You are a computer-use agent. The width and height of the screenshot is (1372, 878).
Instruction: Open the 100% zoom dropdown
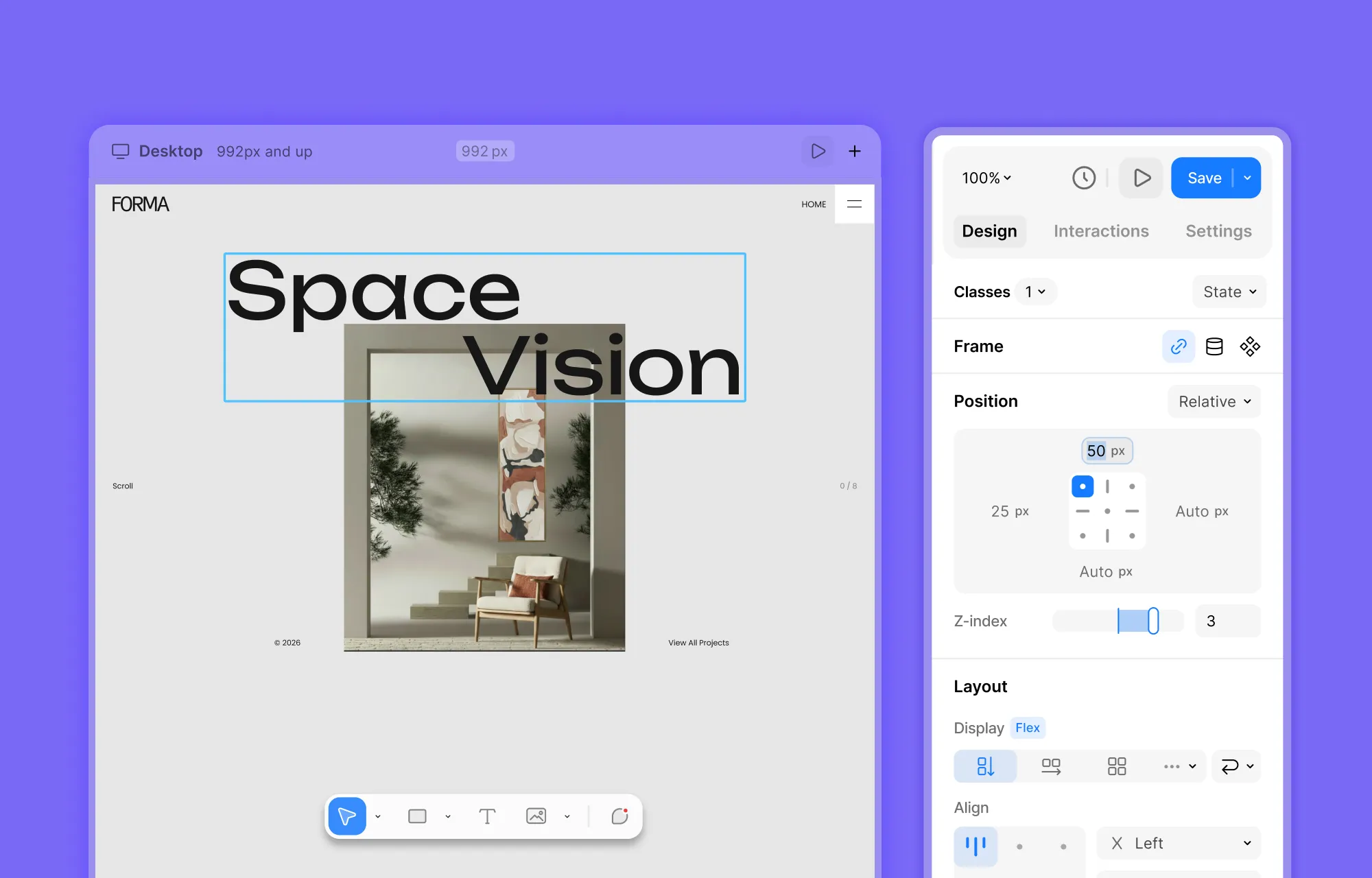point(986,178)
